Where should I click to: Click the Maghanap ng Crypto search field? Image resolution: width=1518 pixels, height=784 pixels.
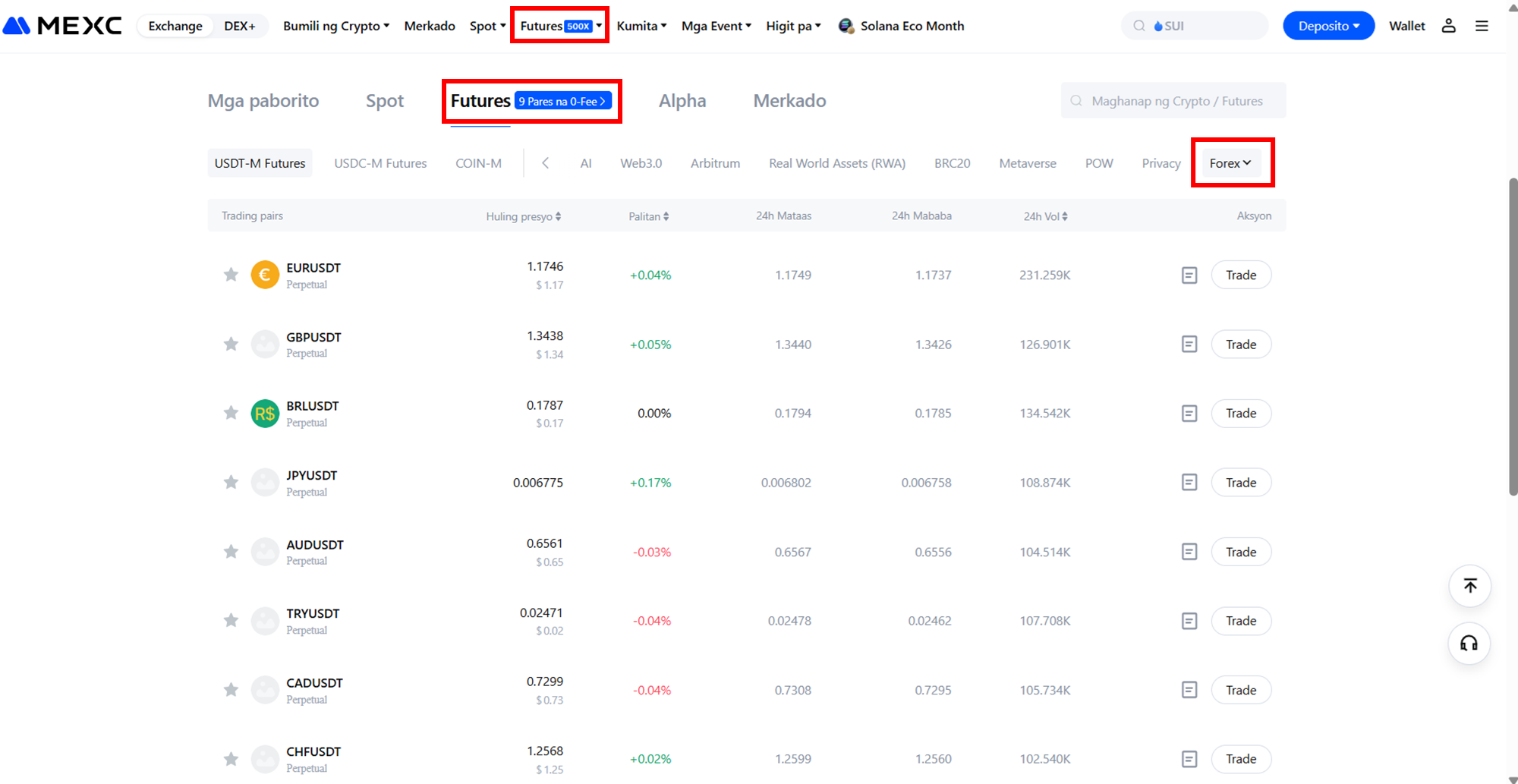pos(1176,101)
